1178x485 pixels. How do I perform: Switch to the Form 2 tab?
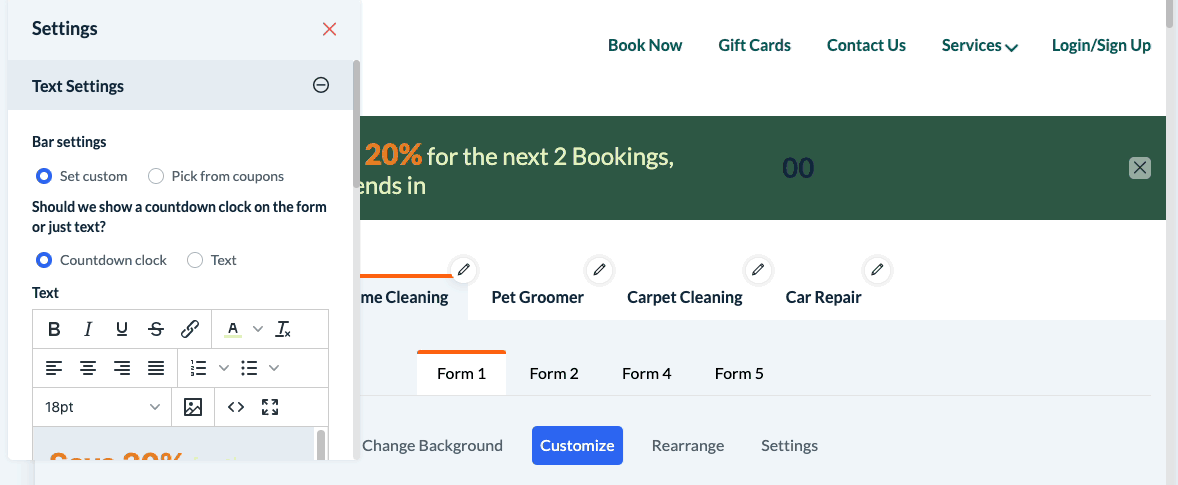point(554,374)
